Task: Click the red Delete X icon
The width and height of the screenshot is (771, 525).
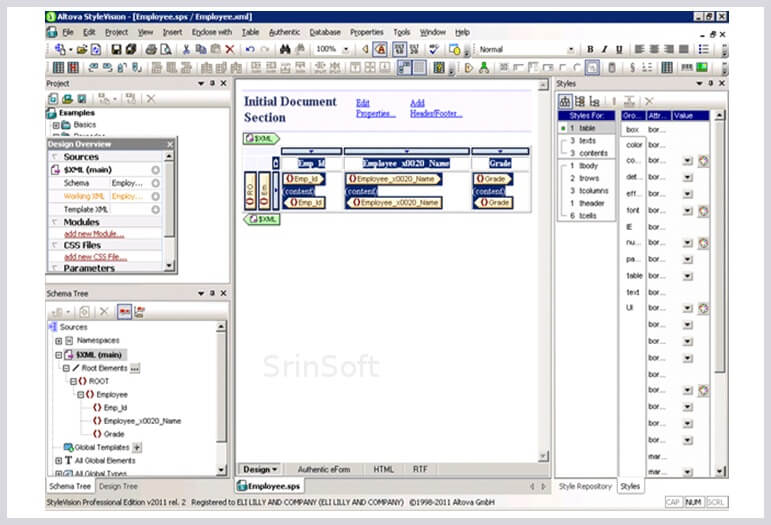Action: (230, 49)
